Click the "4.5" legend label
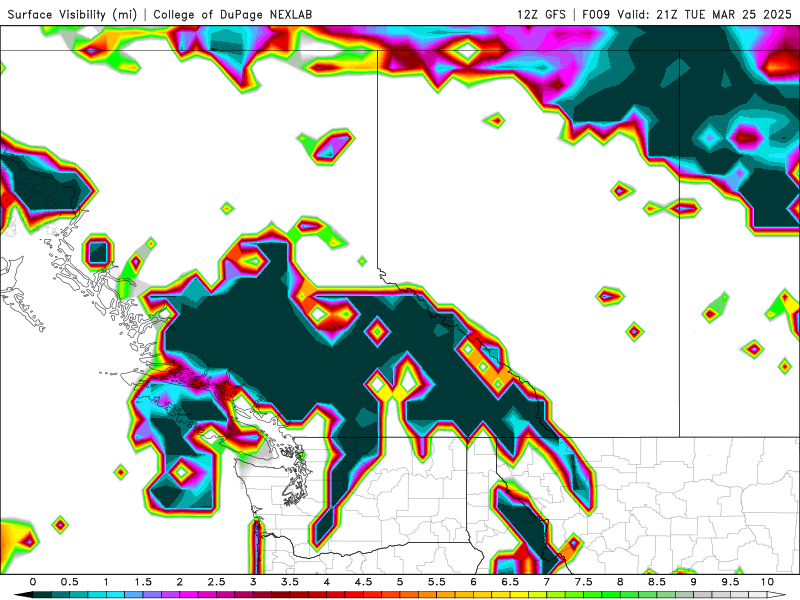Image resolution: width=800 pixels, height=600 pixels. click(x=363, y=582)
